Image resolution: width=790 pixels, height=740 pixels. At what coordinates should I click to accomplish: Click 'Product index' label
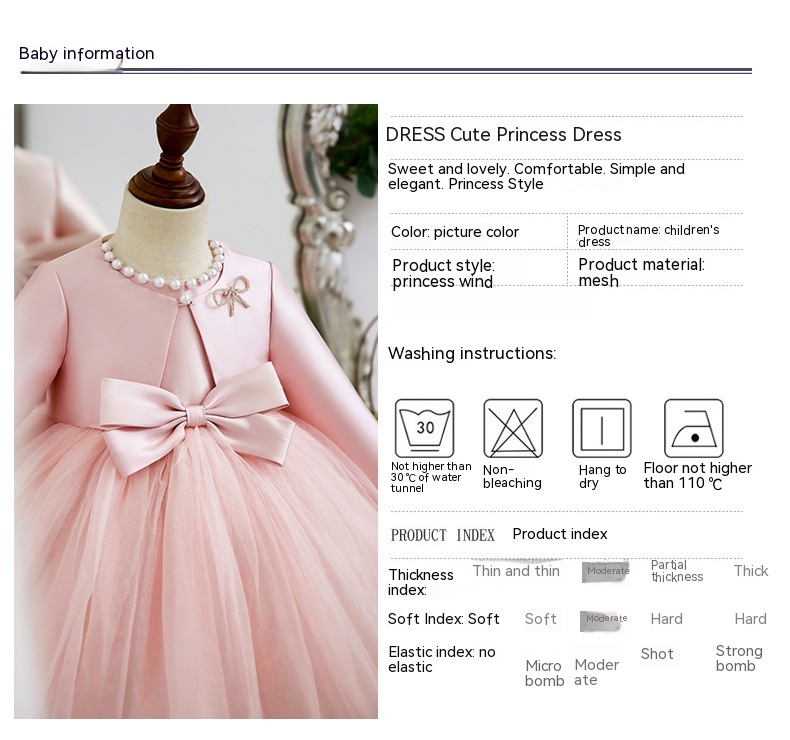(560, 534)
